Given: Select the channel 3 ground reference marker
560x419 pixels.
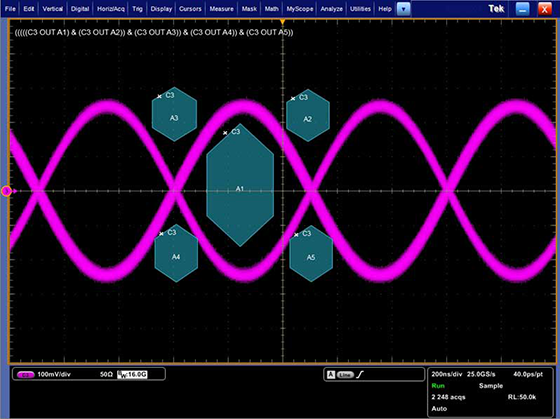Looking at the screenshot, I should tap(6, 191).
